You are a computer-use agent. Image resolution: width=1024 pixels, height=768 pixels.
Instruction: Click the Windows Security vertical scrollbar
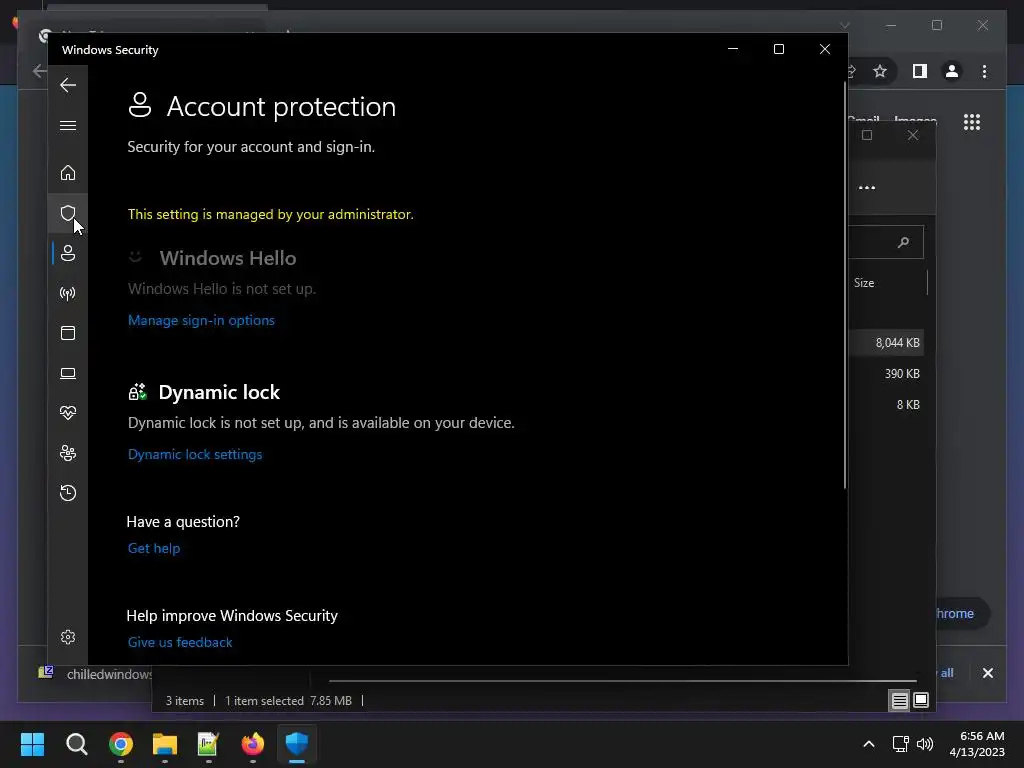[x=844, y=285]
